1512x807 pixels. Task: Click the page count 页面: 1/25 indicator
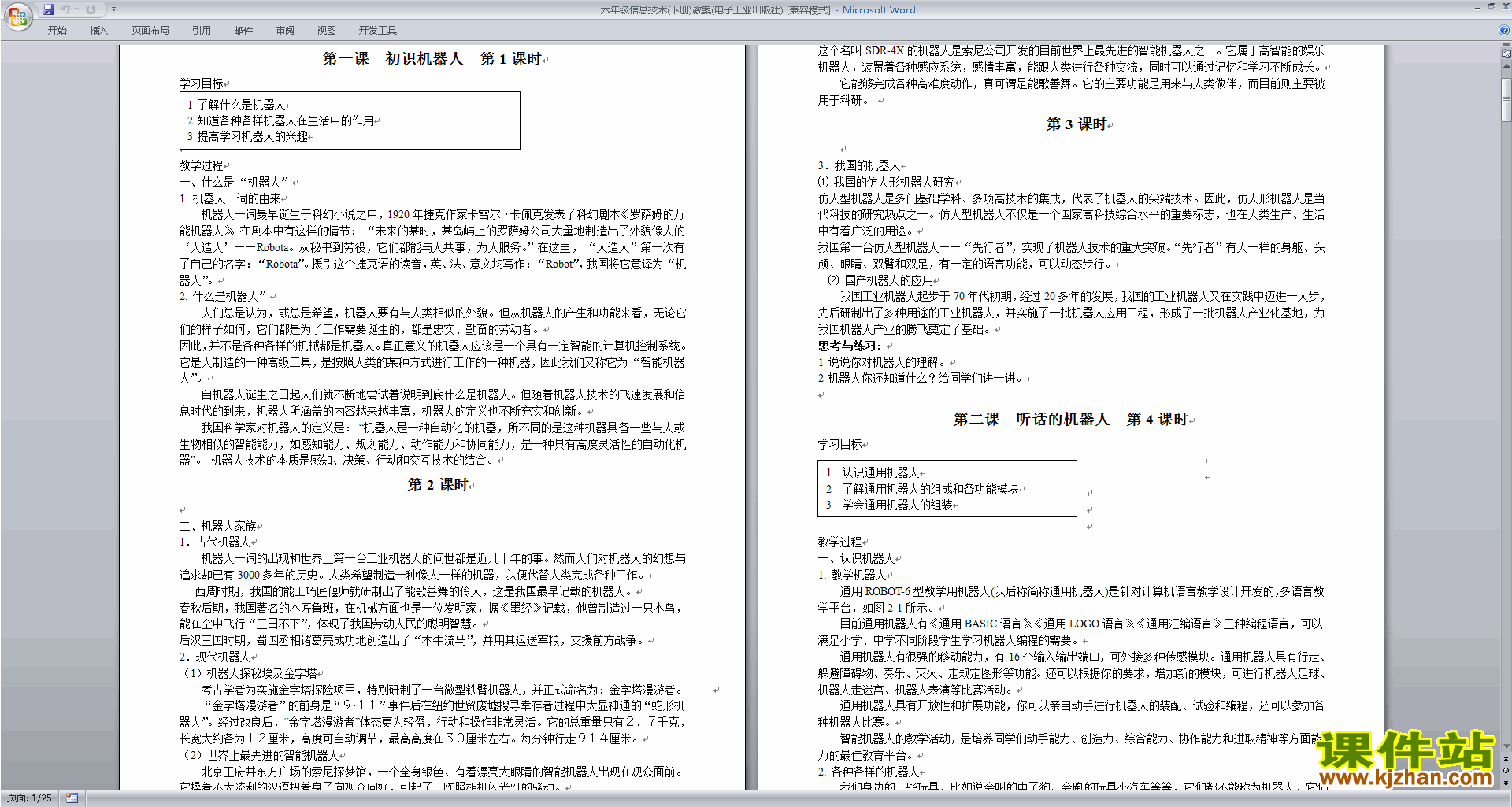pos(29,798)
